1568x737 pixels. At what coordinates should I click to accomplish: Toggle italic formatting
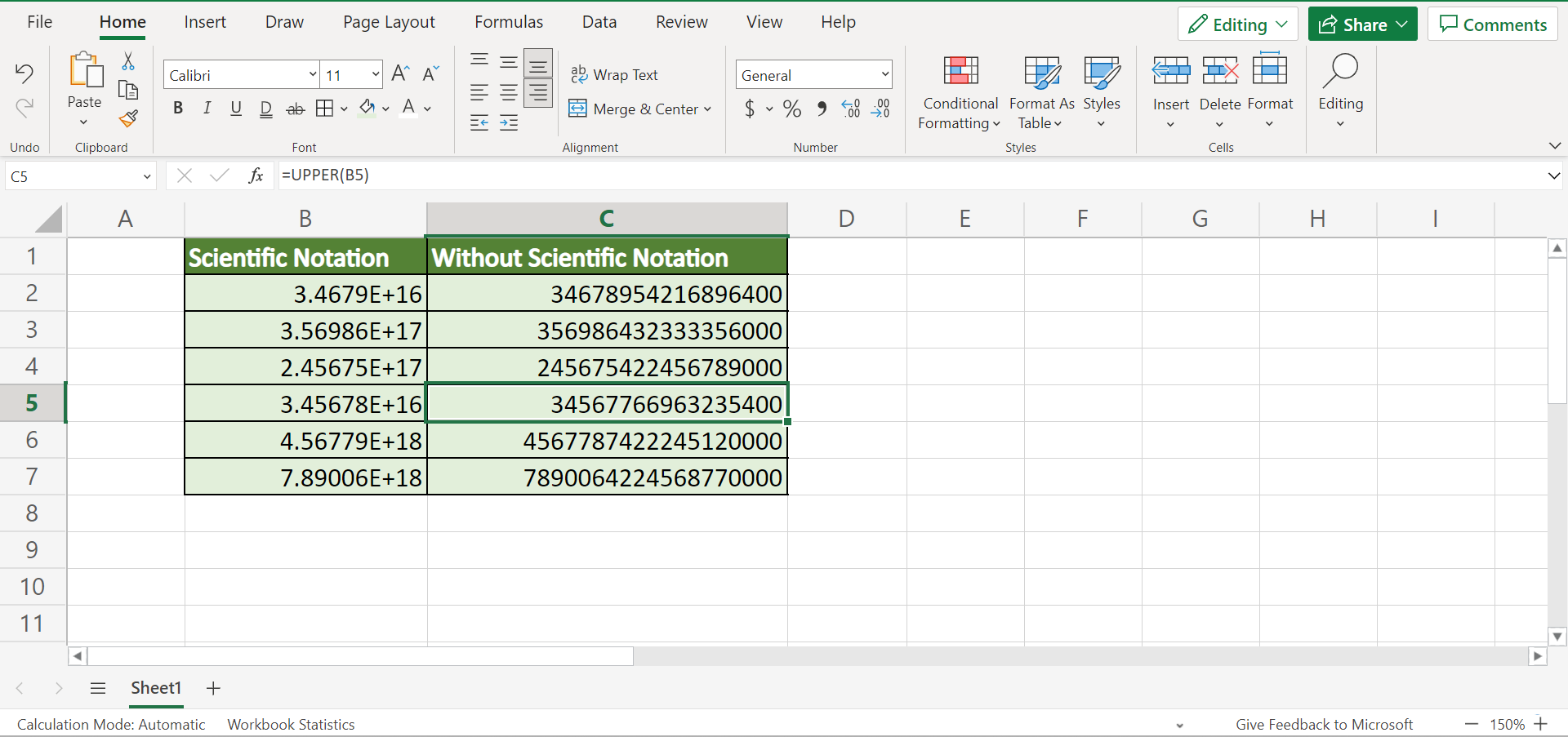click(x=207, y=108)
